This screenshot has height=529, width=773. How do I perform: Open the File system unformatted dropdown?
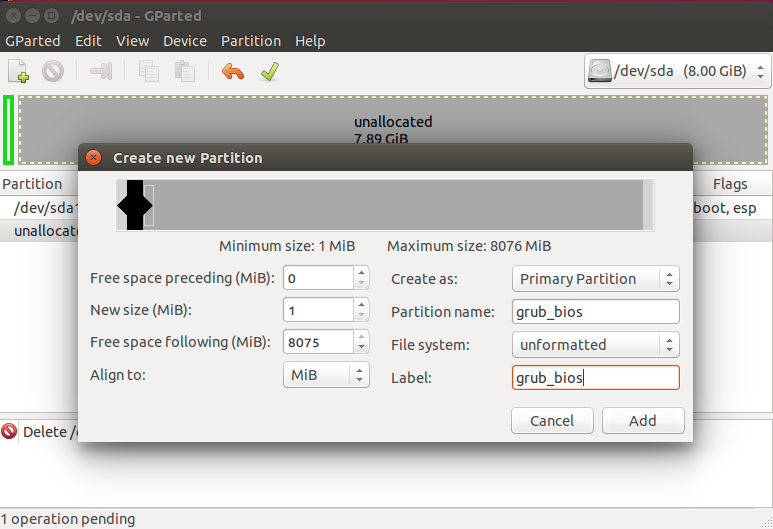(596, 345)
